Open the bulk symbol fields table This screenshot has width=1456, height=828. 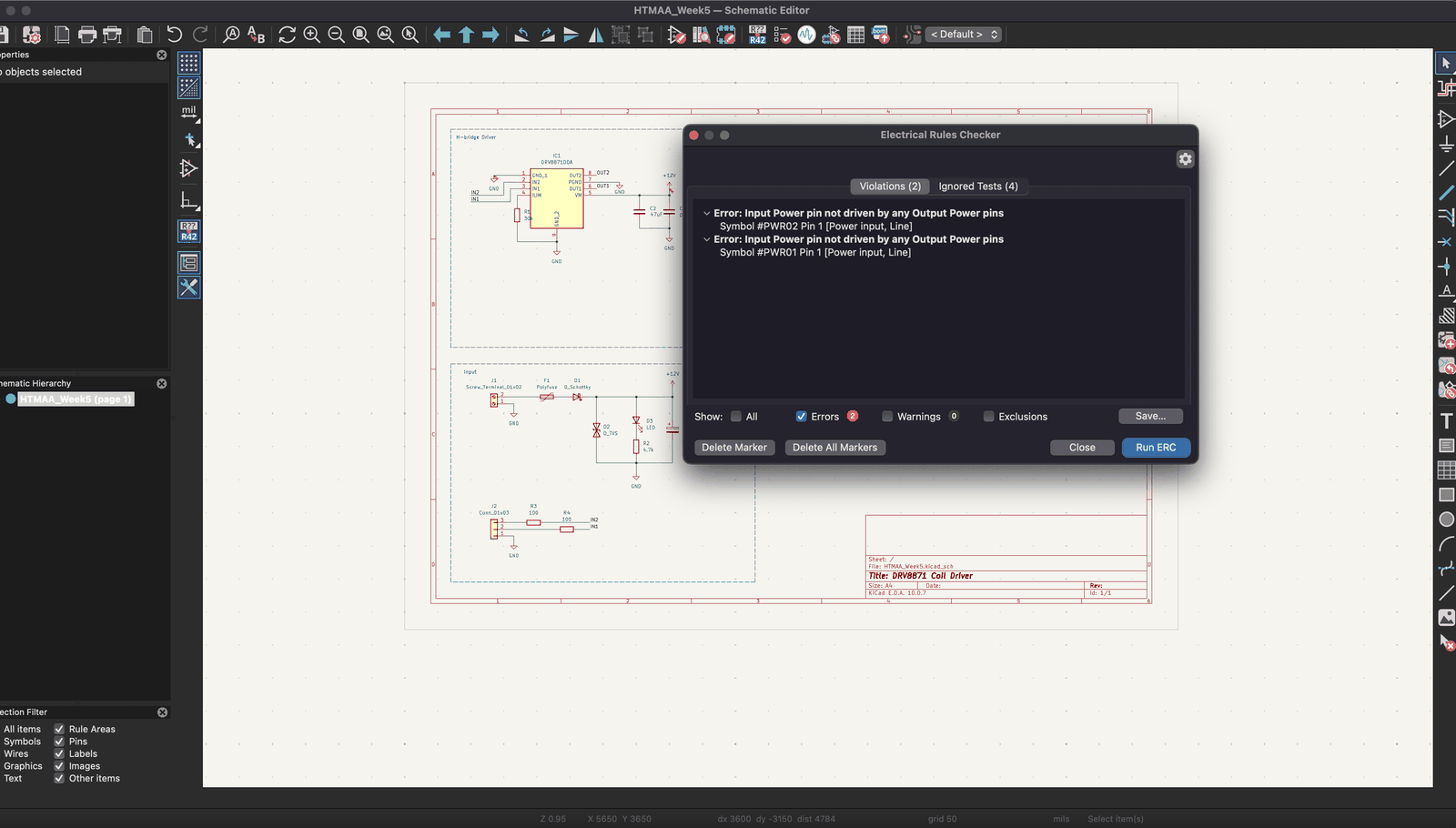click(x=855, y=35)
